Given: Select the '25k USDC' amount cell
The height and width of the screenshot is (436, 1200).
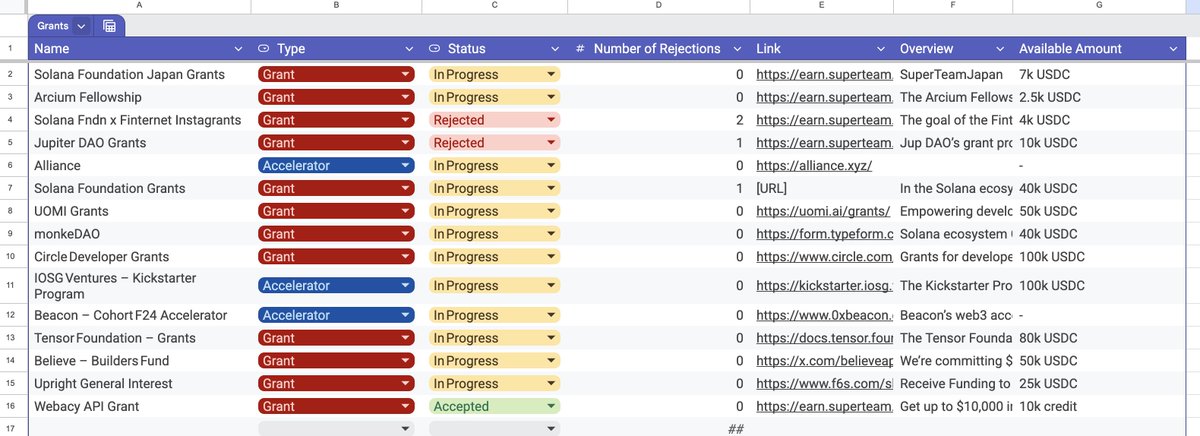Looking at the screenshot, I should pyautogui.click(x=1100, y=384).
